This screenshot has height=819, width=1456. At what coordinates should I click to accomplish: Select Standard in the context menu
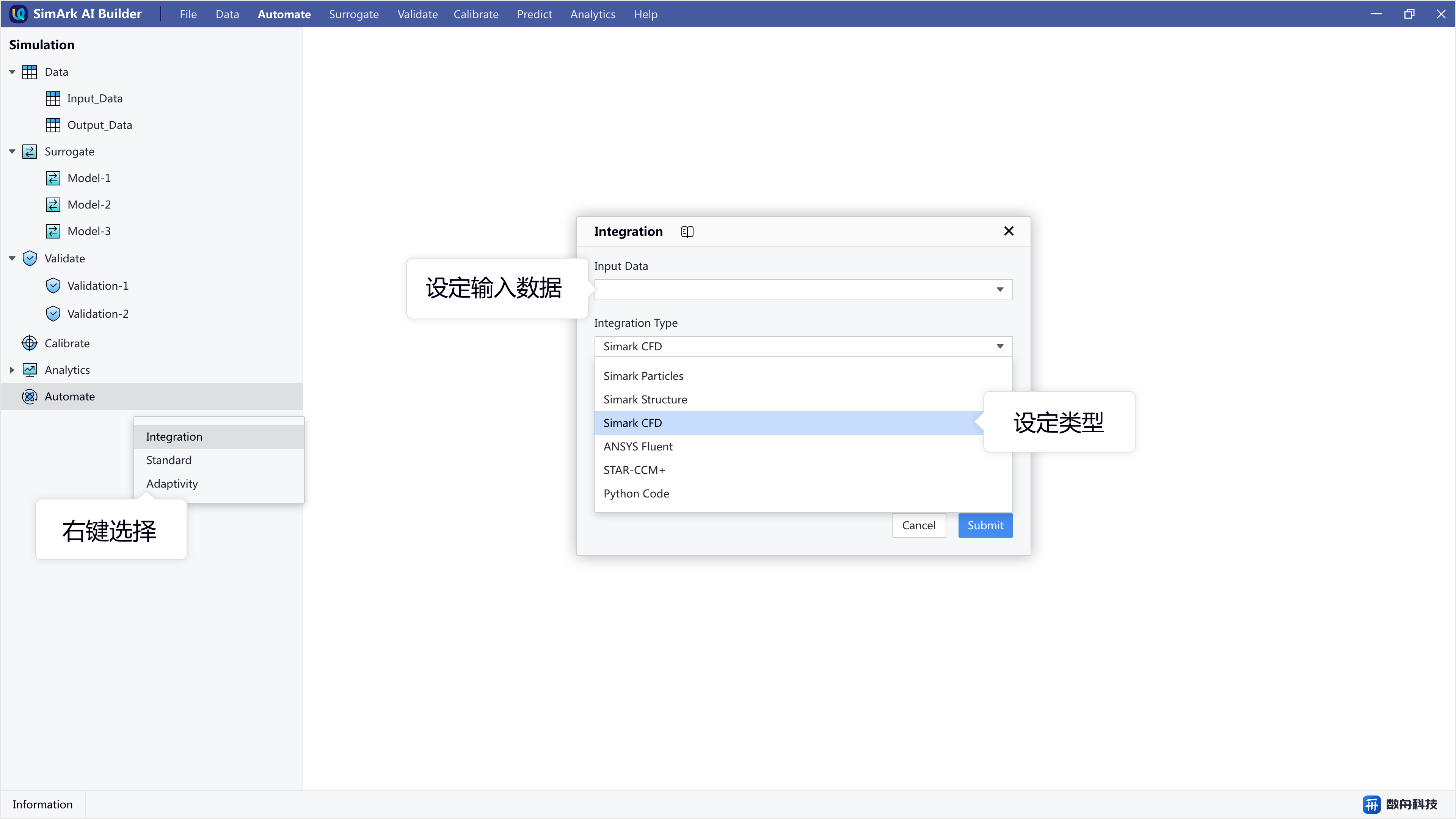click(x=219, y=460)
